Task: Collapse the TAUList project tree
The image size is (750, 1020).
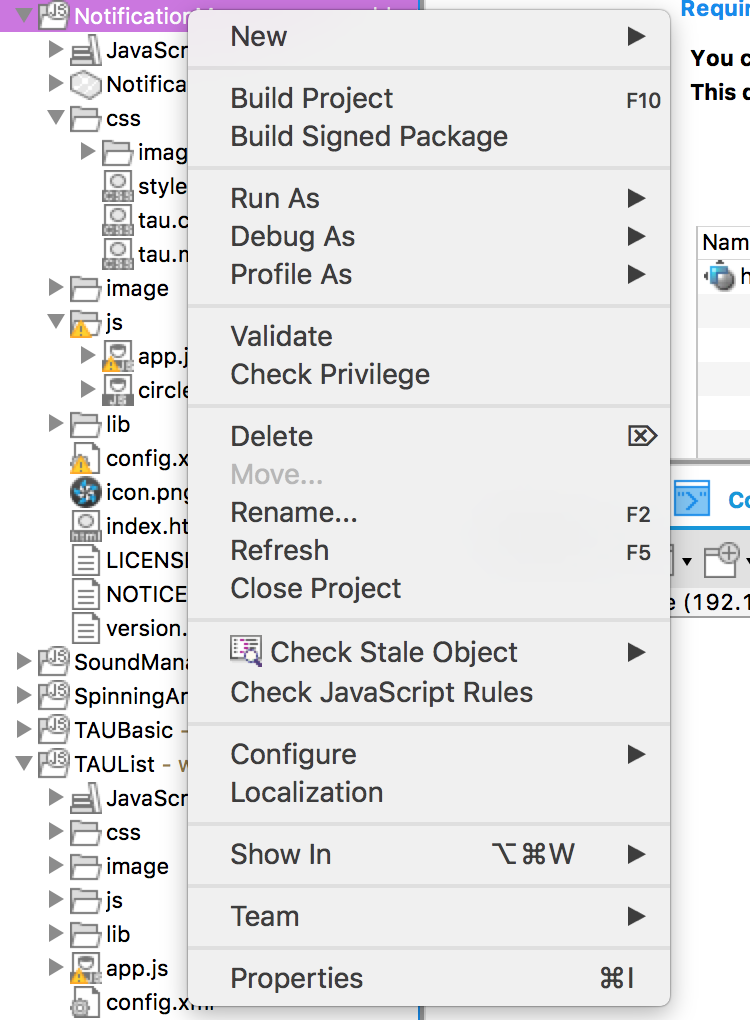Action: tap(24, 764)
